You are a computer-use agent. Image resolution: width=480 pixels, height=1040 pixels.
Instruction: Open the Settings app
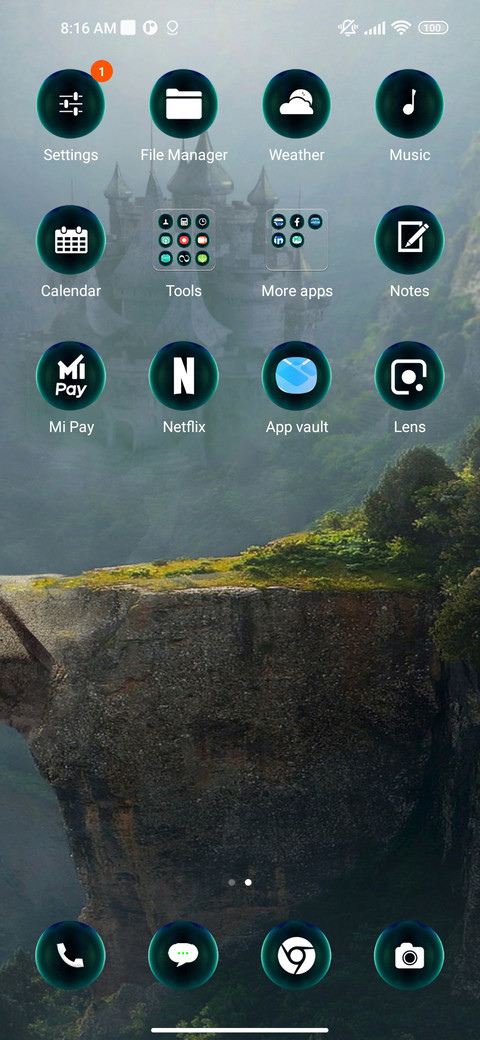point(70,104)
